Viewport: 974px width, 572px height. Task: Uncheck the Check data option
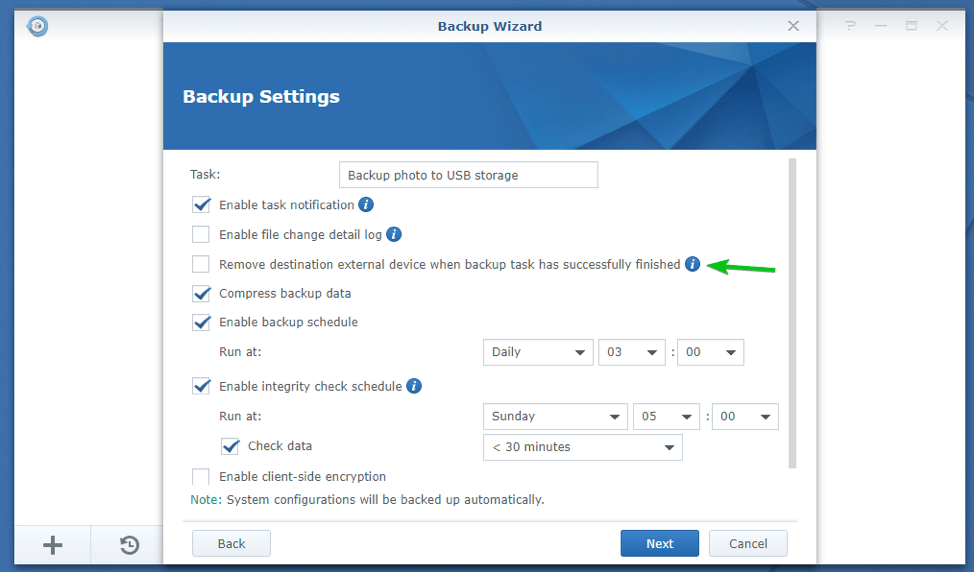tap(230, 446)
